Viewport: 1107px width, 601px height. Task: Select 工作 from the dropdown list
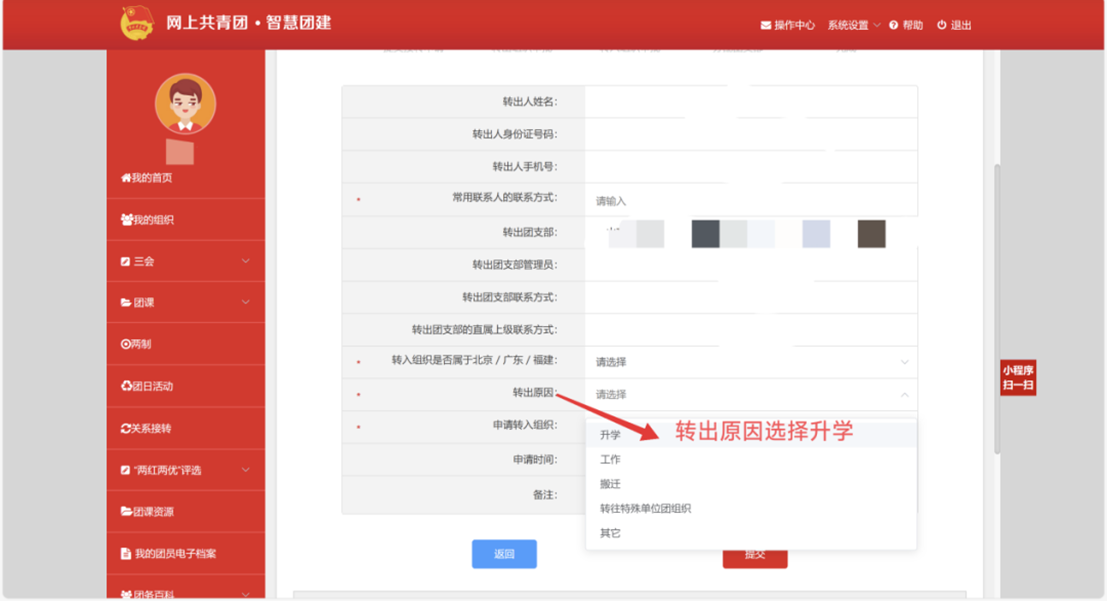[611, 460]
